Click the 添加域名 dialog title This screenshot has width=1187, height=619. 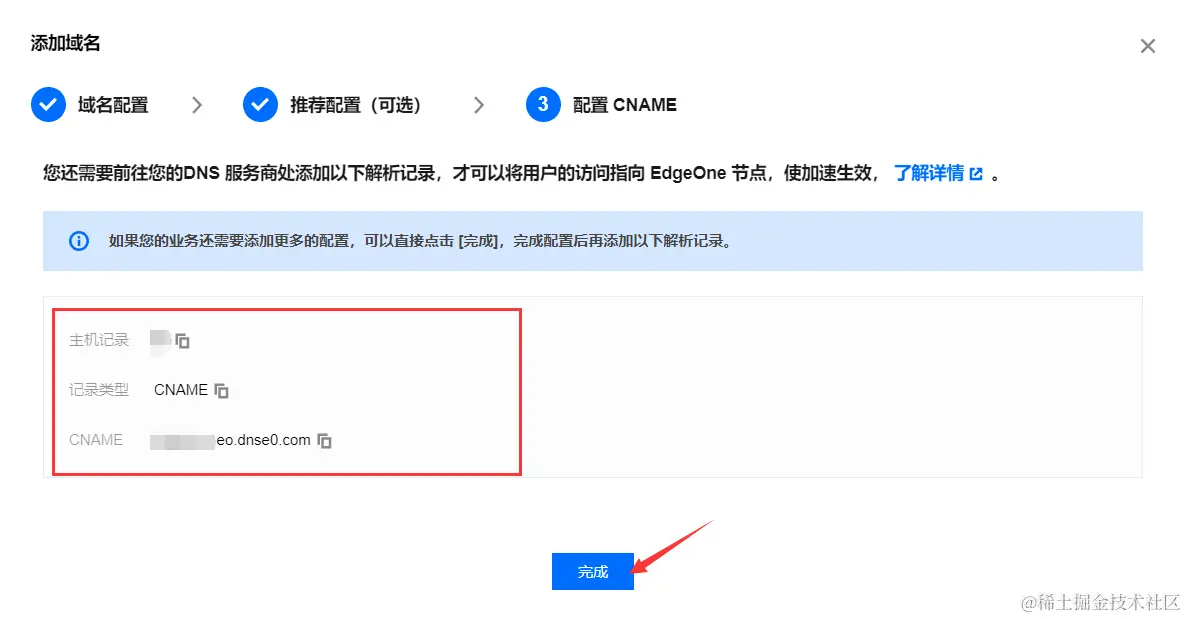tap(65, 43)
